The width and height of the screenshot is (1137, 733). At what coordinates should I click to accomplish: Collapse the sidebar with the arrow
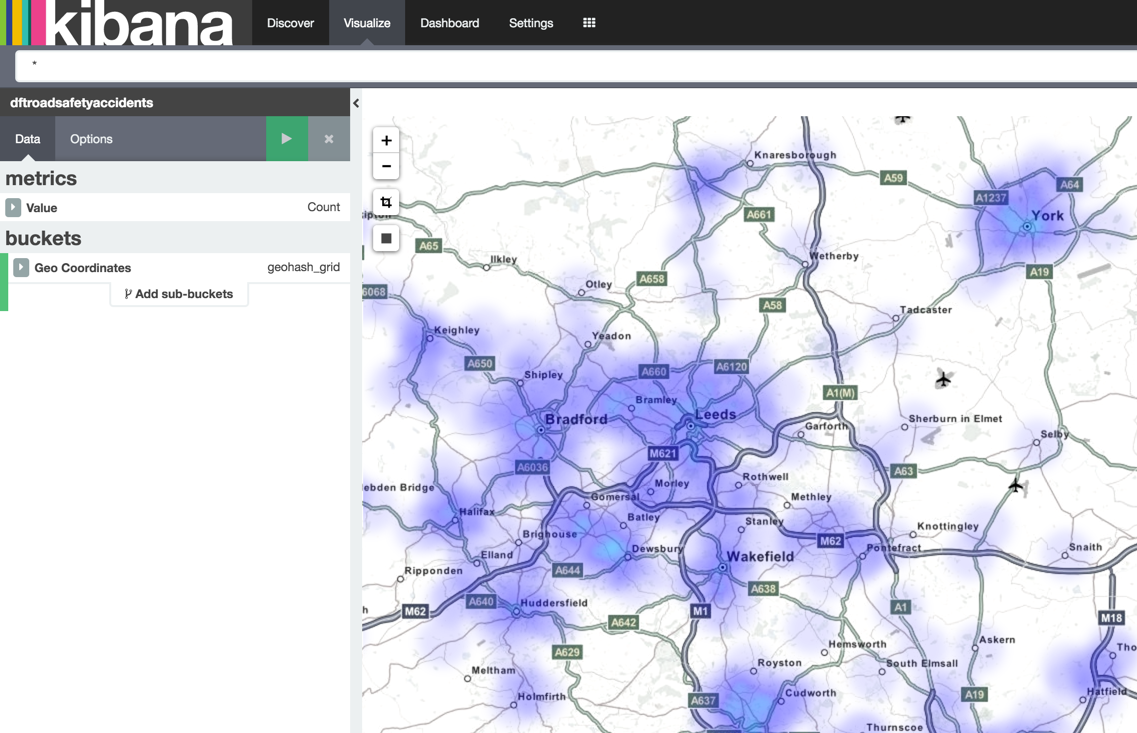pyautogui.click(x=356, y=103)
